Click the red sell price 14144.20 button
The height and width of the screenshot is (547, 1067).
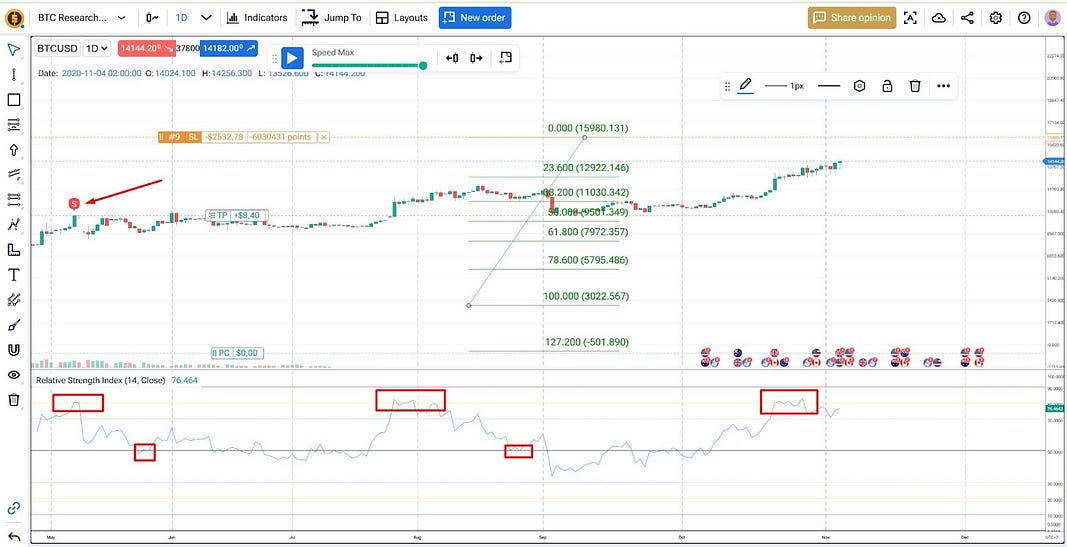146,48
